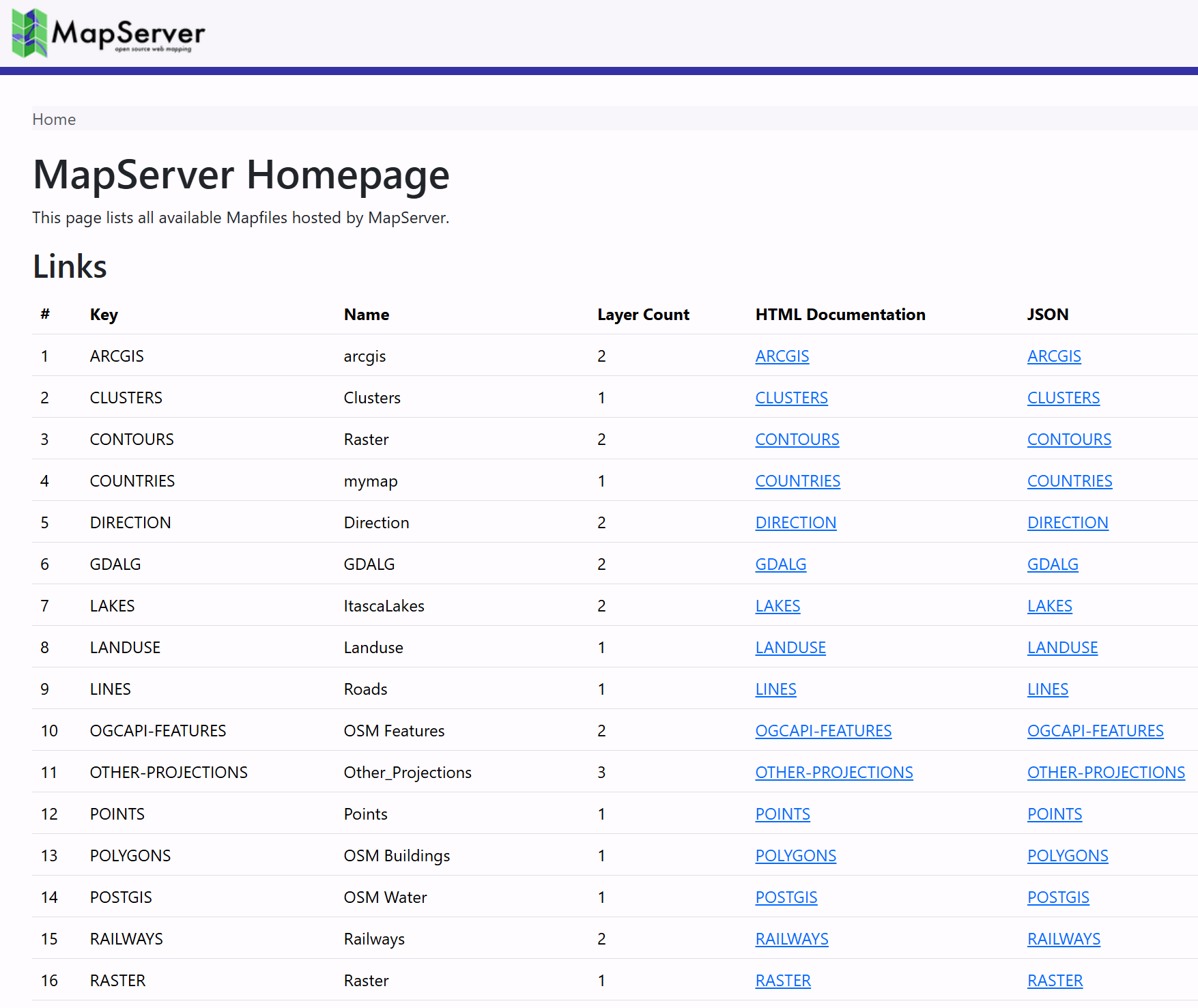This screenshot has height=1008, width=1198.
Task: Select the Clusters name cell
Action: (372, 398)
